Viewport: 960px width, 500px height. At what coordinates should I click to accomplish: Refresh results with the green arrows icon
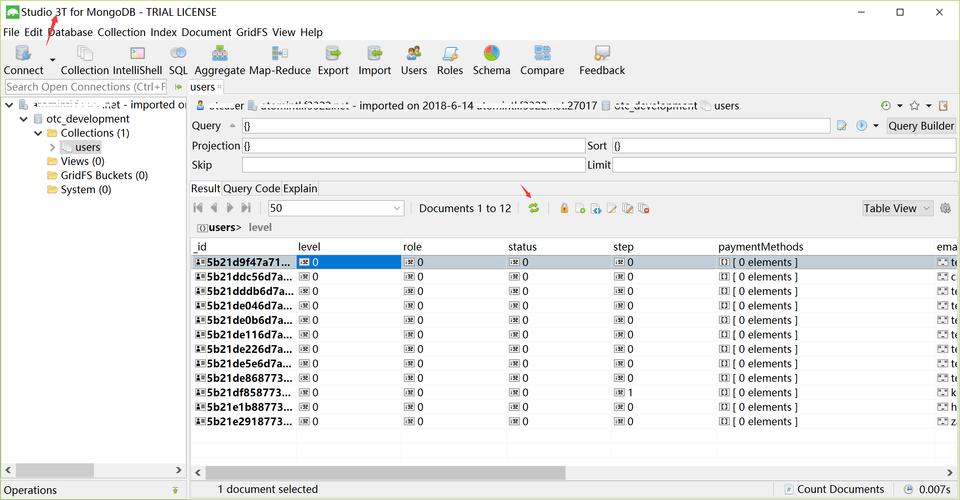click(534, 208)
